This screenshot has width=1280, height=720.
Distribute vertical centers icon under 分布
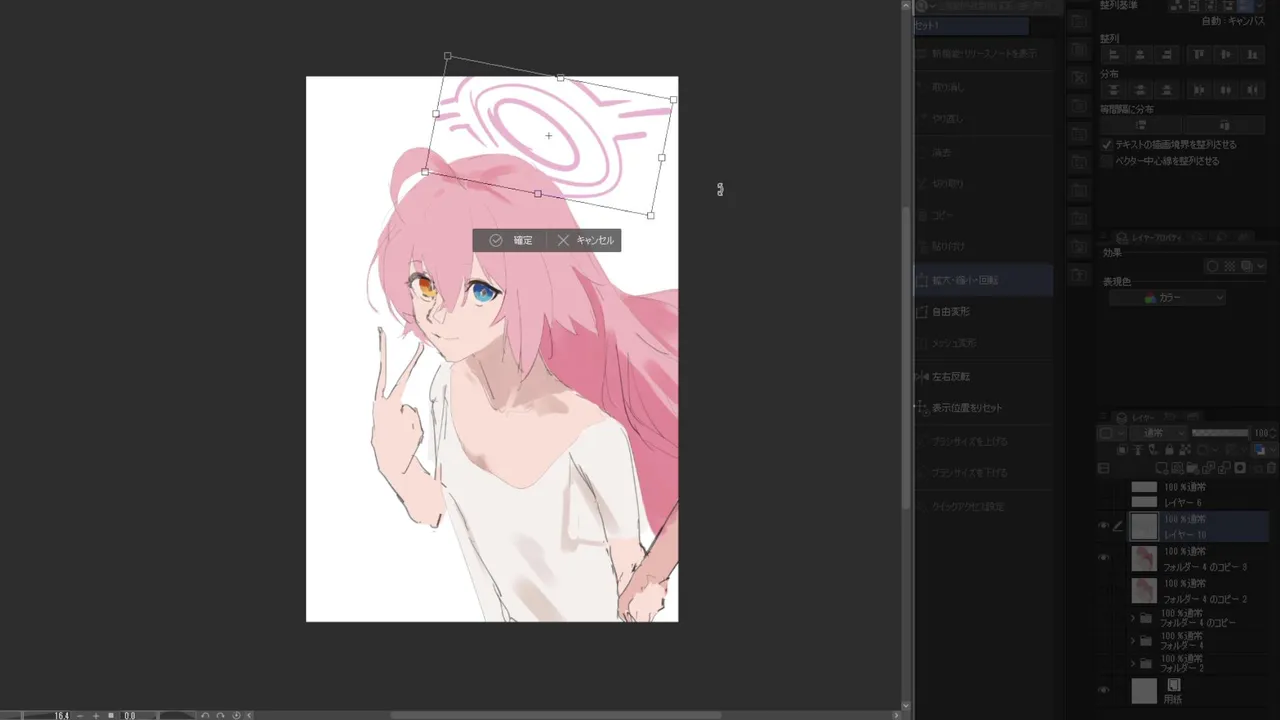tap(1140, 90)
